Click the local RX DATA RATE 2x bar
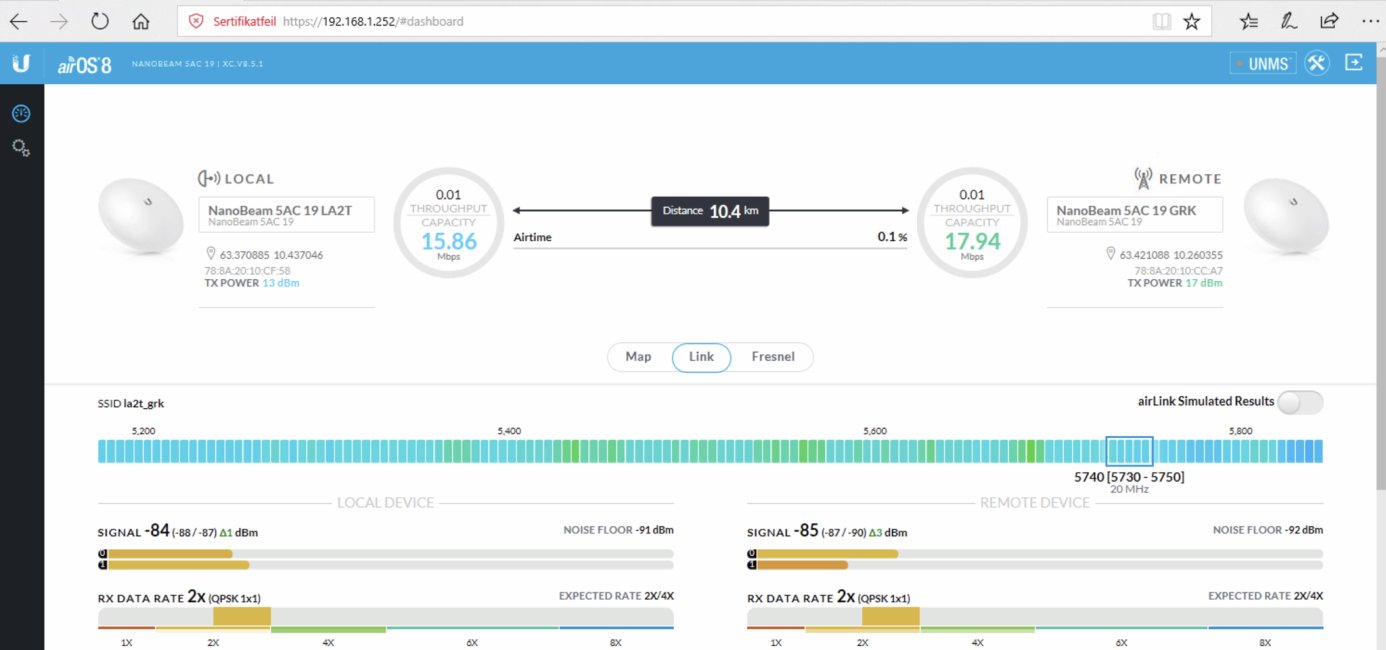The height and width of the screenshot is (650, 1386). coord(386,618)
